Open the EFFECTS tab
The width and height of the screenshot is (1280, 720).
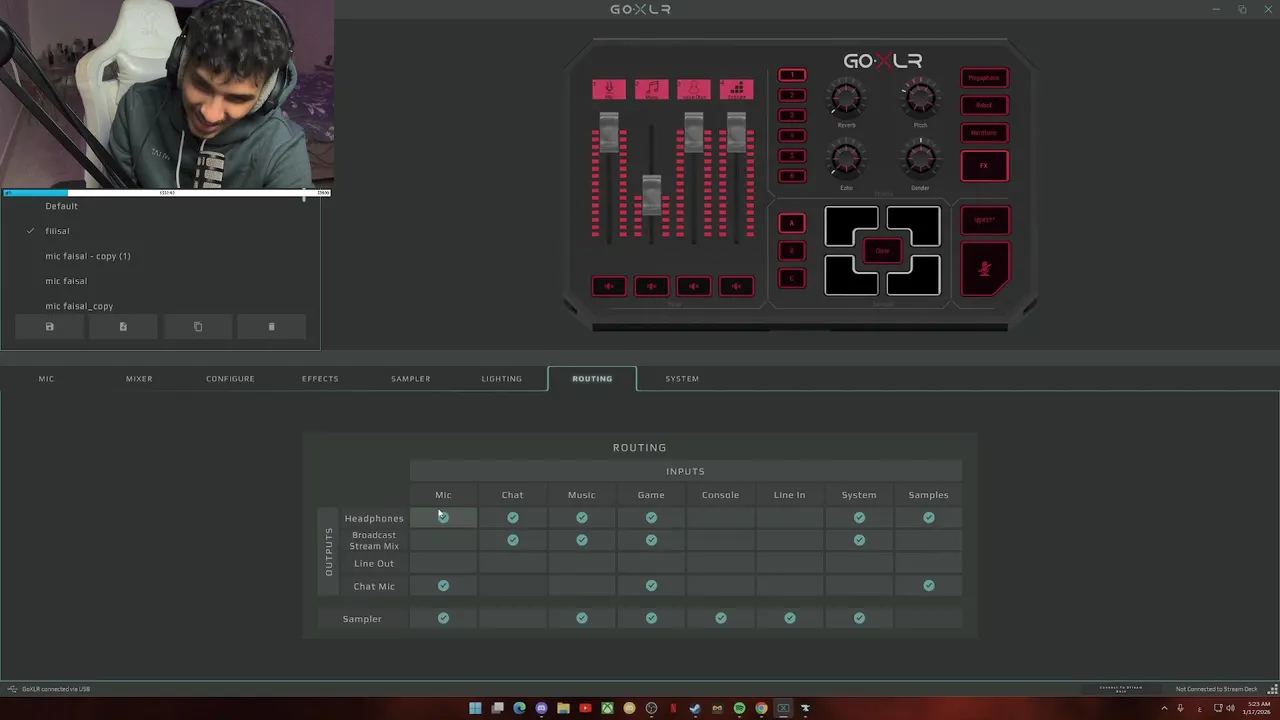pos(320,379)
